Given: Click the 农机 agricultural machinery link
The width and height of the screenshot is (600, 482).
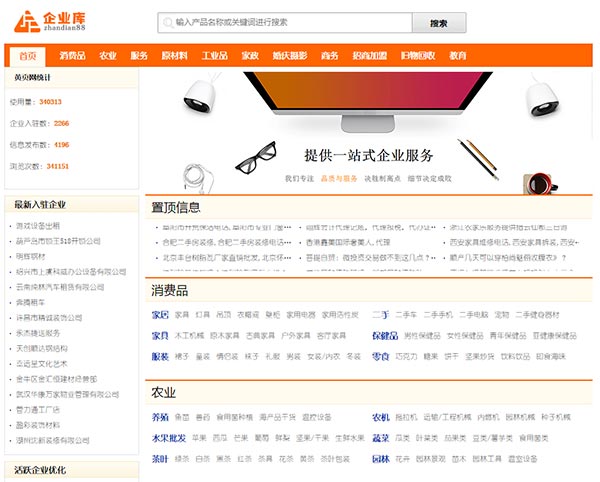Looking at the screenshot, I should (x=380, y=417).
